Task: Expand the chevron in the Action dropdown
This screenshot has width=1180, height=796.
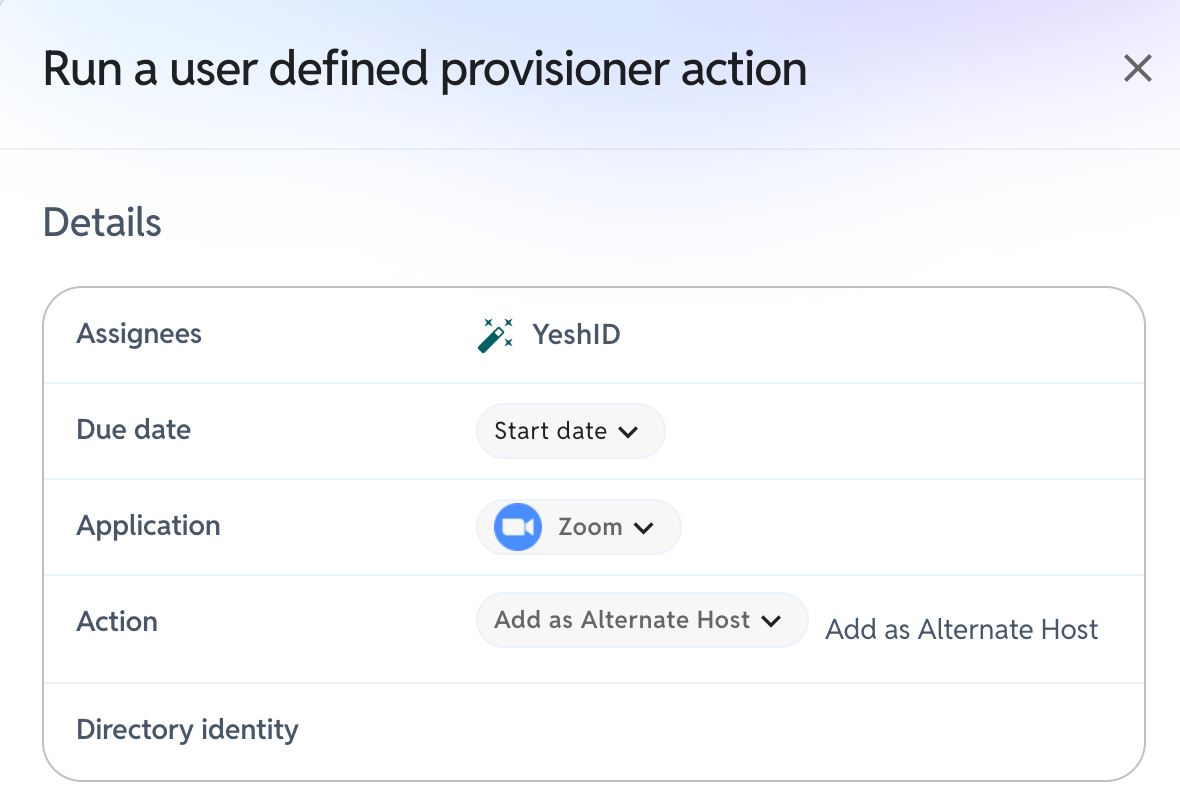Action: (x=771, y=621)
